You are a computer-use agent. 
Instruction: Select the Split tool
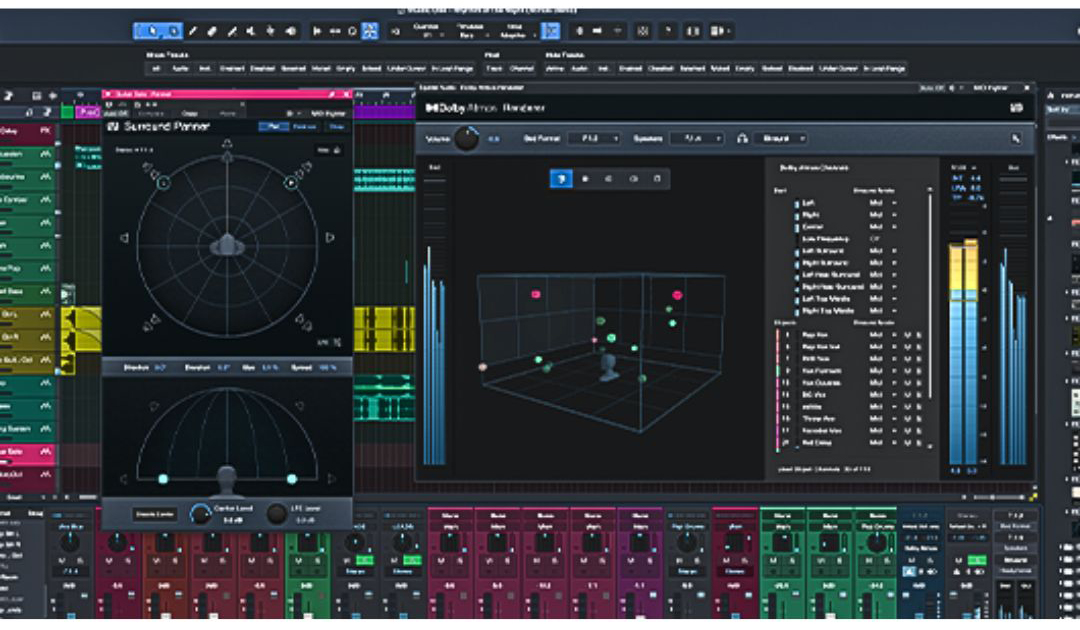click(x=194, y=31)
